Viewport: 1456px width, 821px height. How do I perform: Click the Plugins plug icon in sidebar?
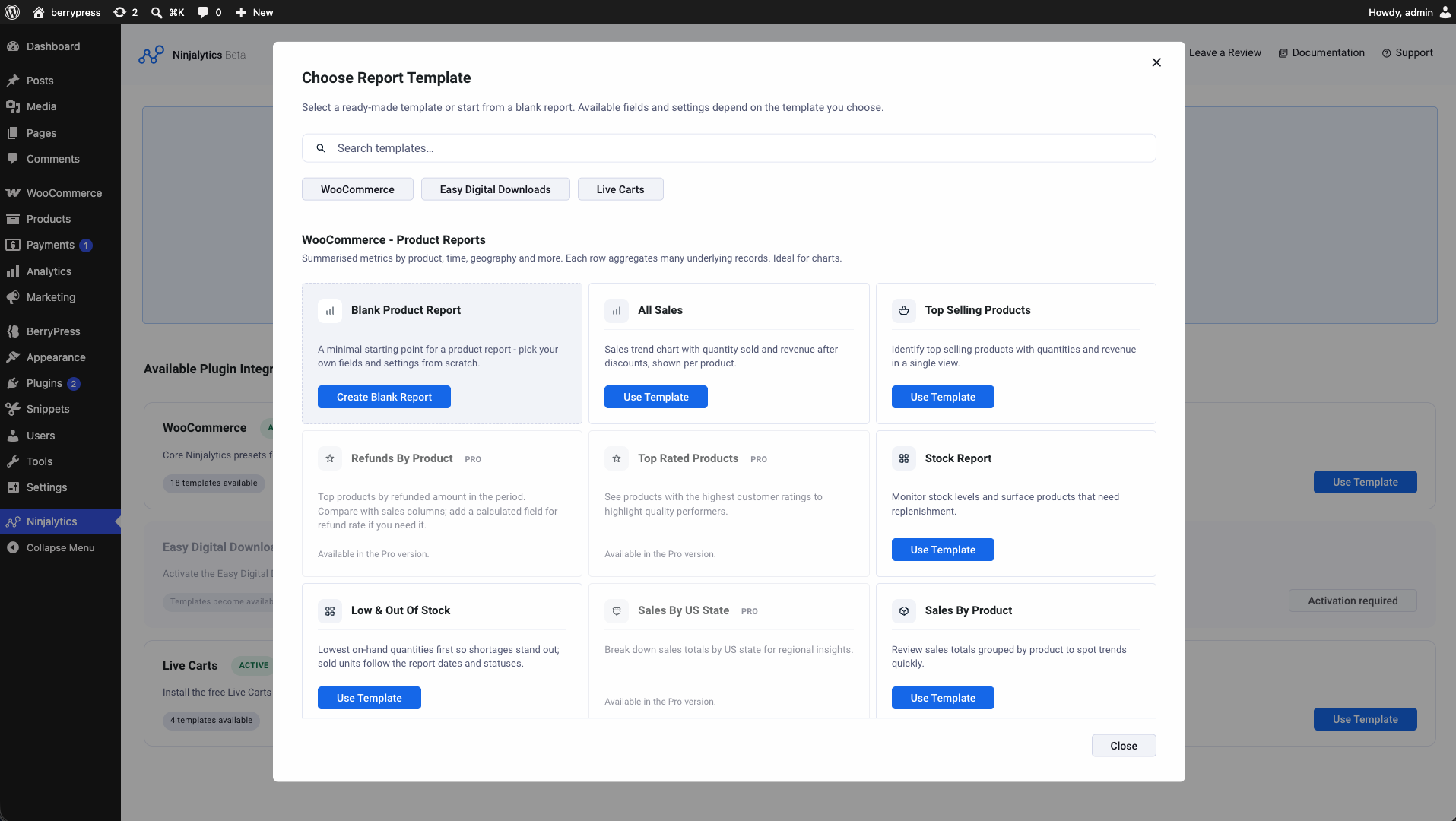(x=13, y=383)
